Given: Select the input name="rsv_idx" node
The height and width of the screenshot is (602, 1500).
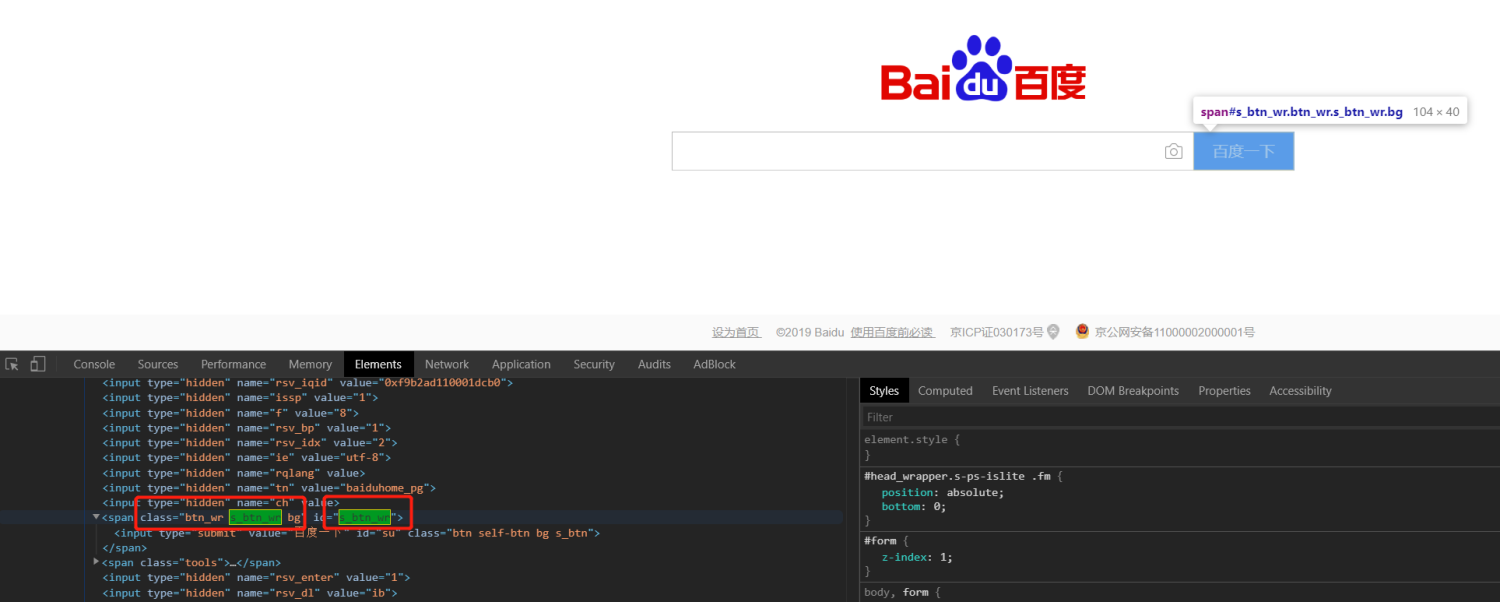Looking at the screenshot, I should [x=250, y=442].
